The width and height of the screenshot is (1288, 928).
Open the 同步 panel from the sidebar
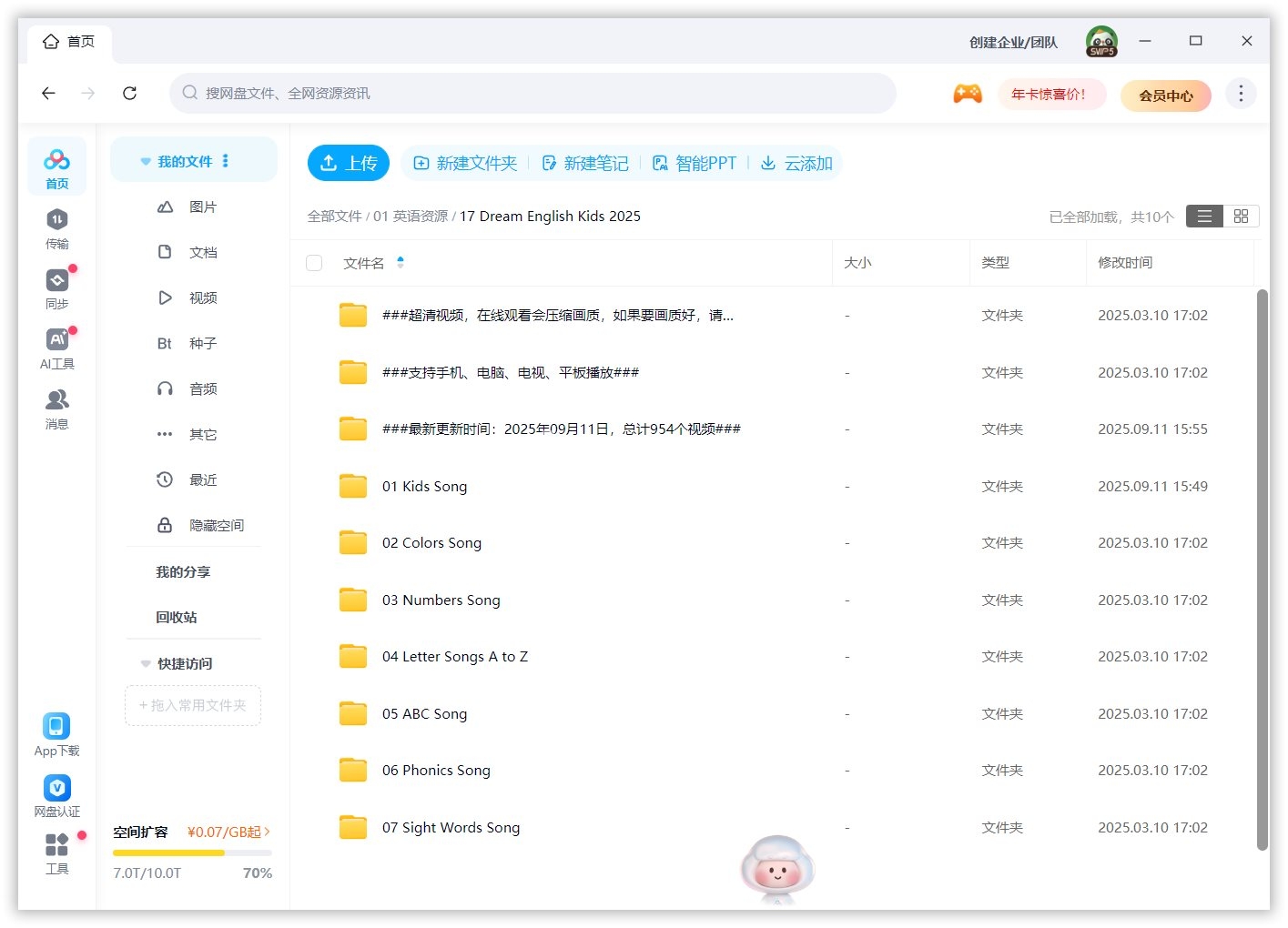56,287
